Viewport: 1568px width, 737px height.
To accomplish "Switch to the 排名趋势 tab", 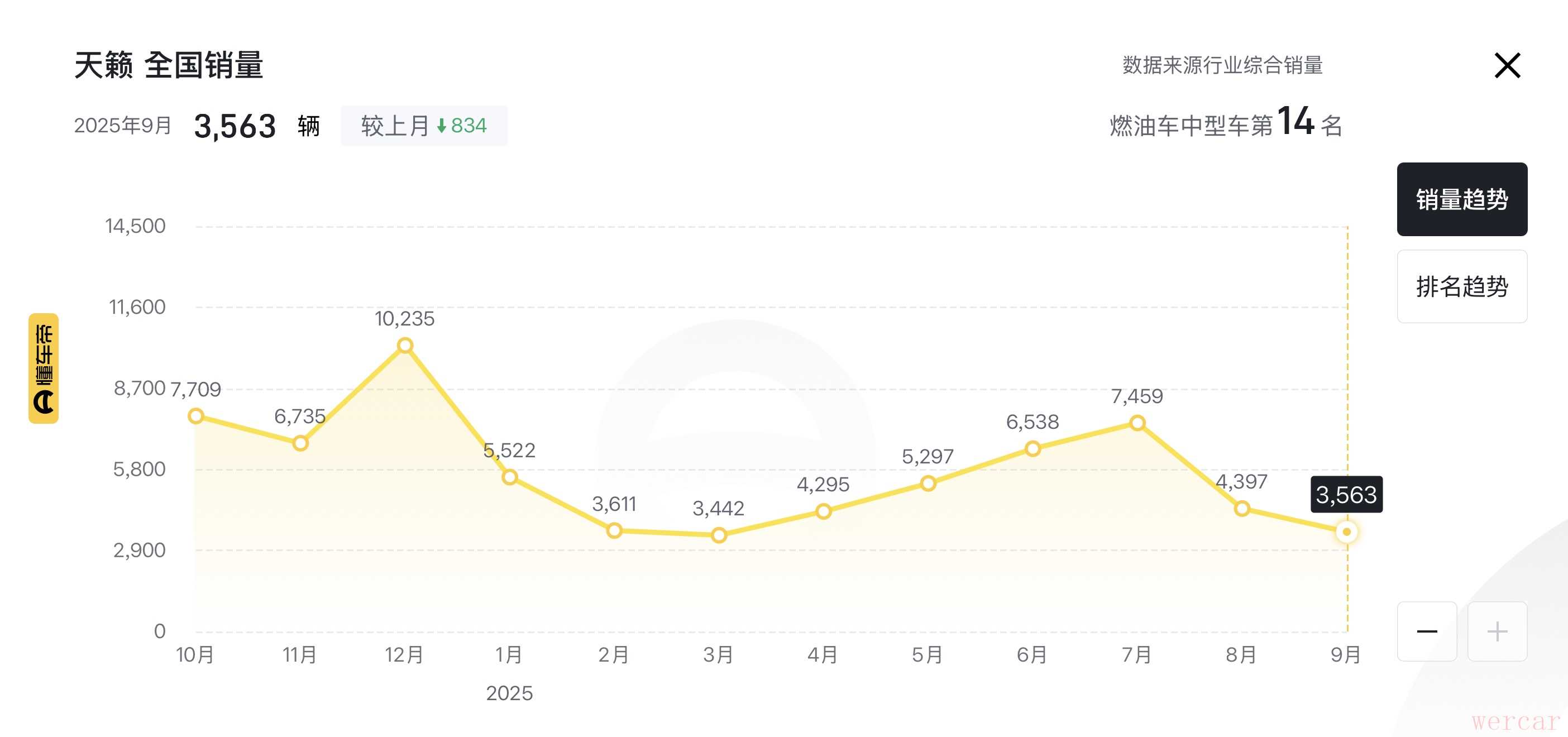I will point(1461,286).
